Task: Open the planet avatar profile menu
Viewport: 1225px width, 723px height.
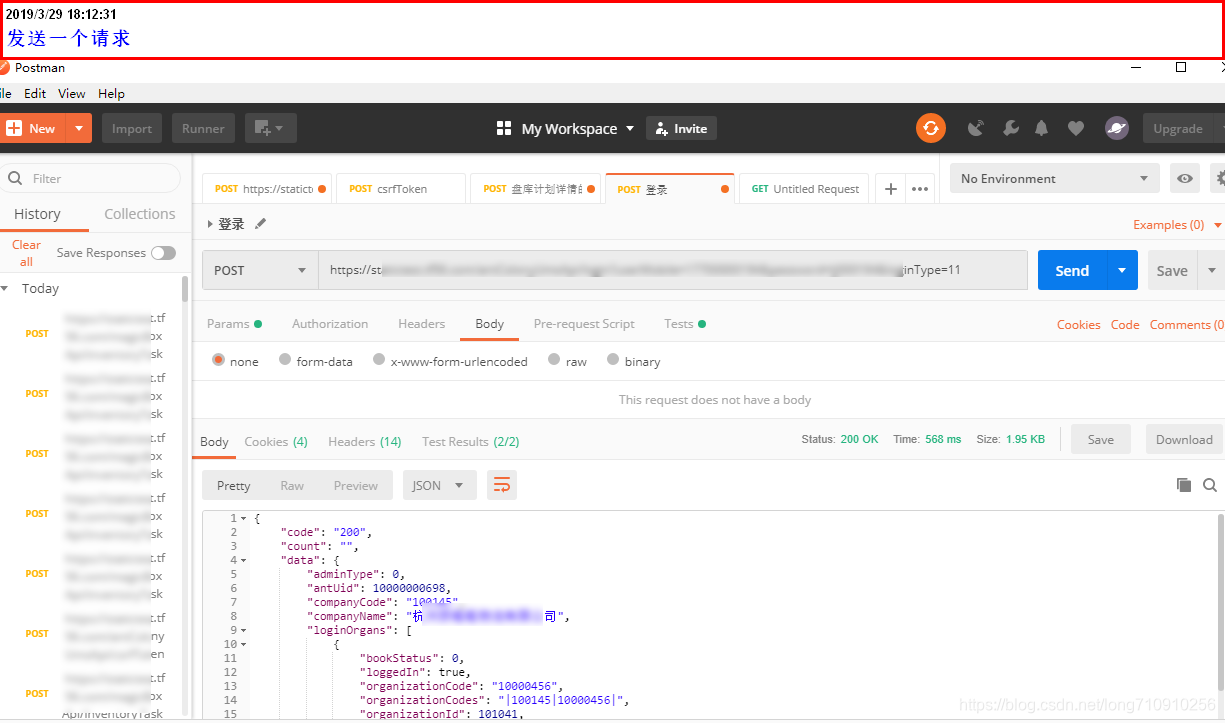Action: pos(1117,128)
